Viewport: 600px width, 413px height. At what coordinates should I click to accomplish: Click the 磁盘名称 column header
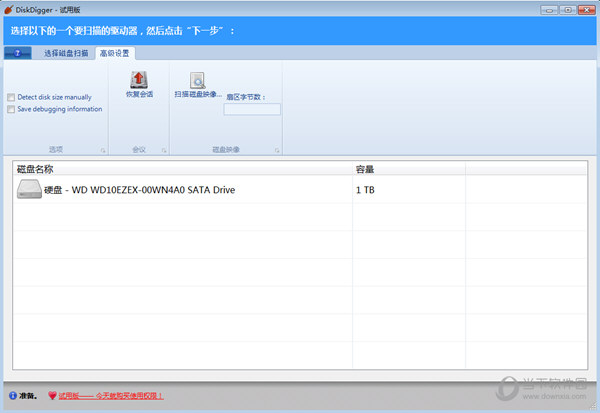[183, 169]
